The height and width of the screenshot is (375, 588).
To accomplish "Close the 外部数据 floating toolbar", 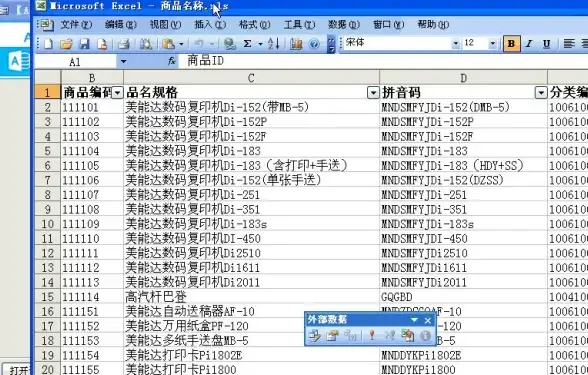I will 428,320.
